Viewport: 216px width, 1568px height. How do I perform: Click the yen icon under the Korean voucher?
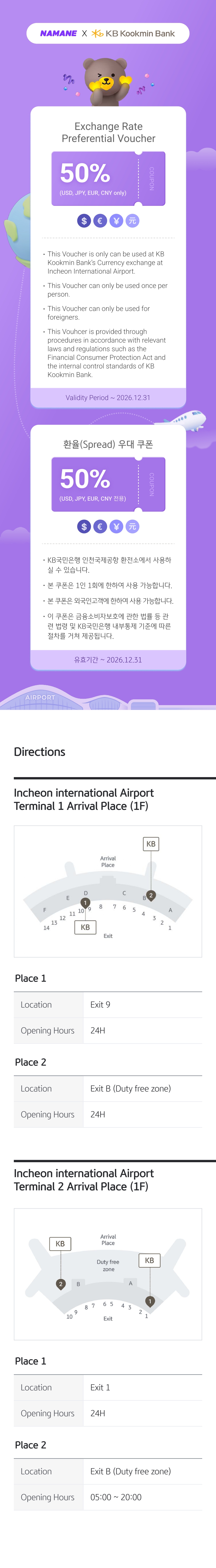coord(116,527)
